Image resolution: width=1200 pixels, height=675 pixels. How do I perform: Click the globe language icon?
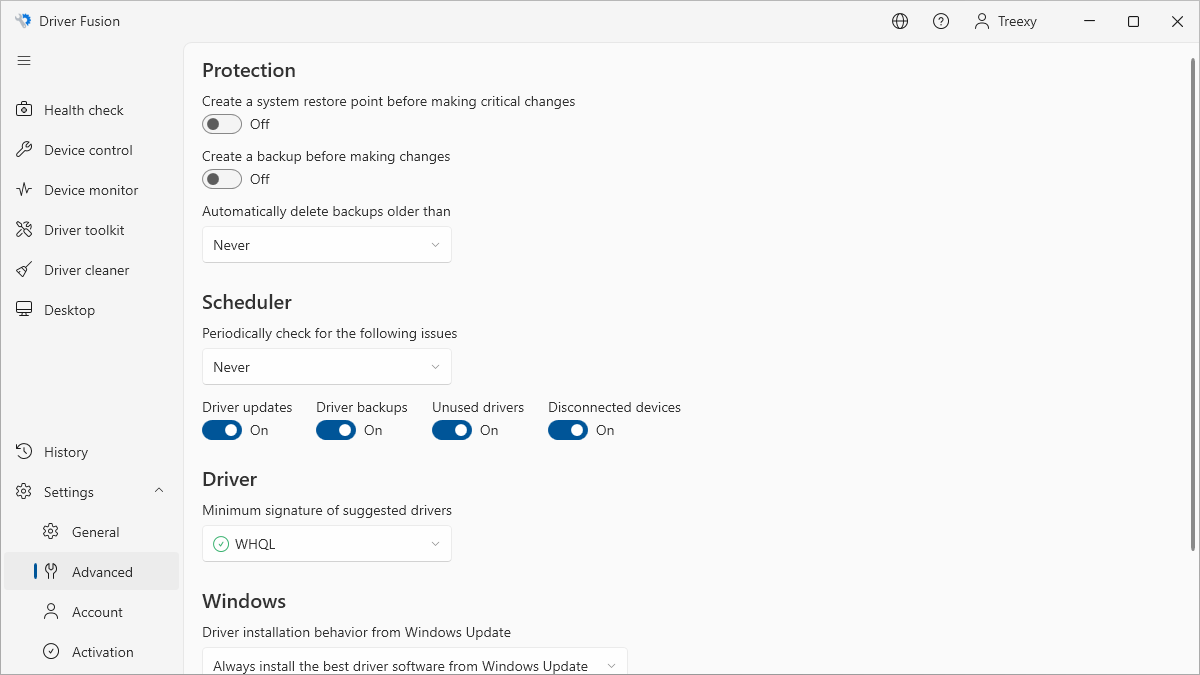coord(900,21)
